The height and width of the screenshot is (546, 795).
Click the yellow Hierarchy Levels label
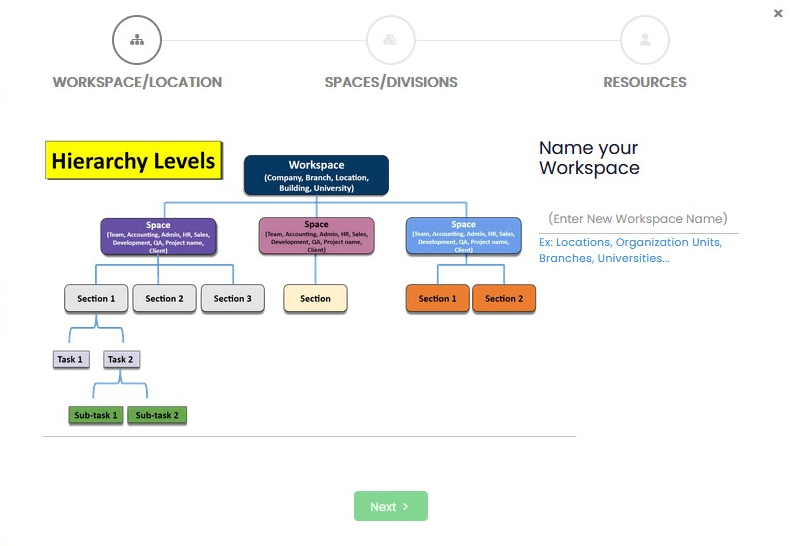[134, 161]
